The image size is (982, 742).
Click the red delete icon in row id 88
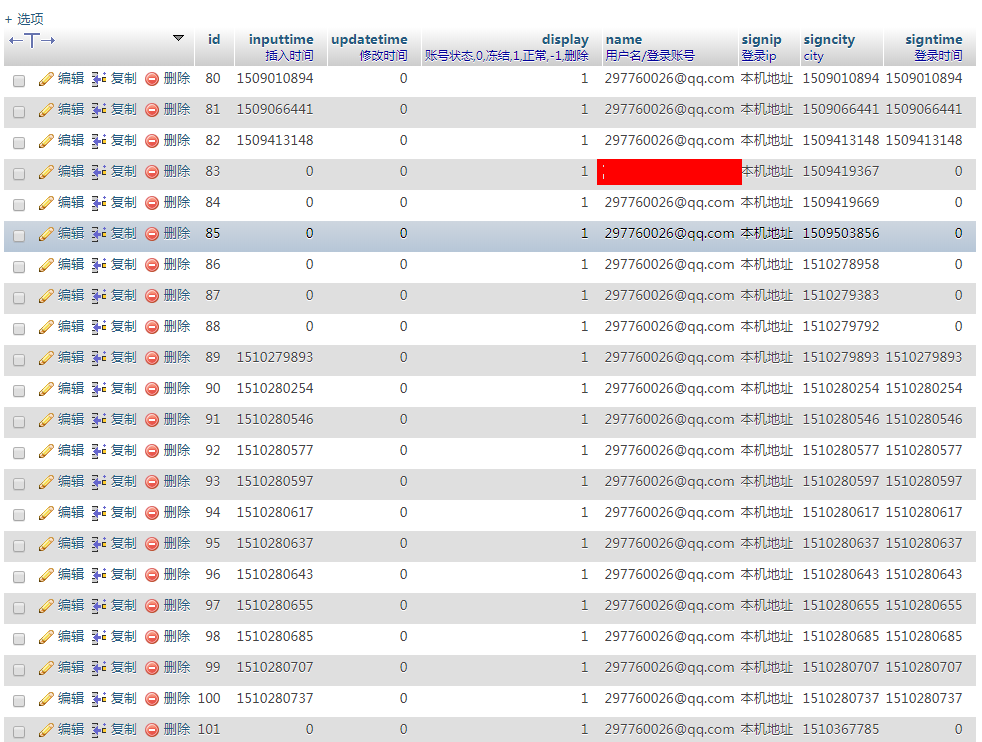[x=152, y=327]
